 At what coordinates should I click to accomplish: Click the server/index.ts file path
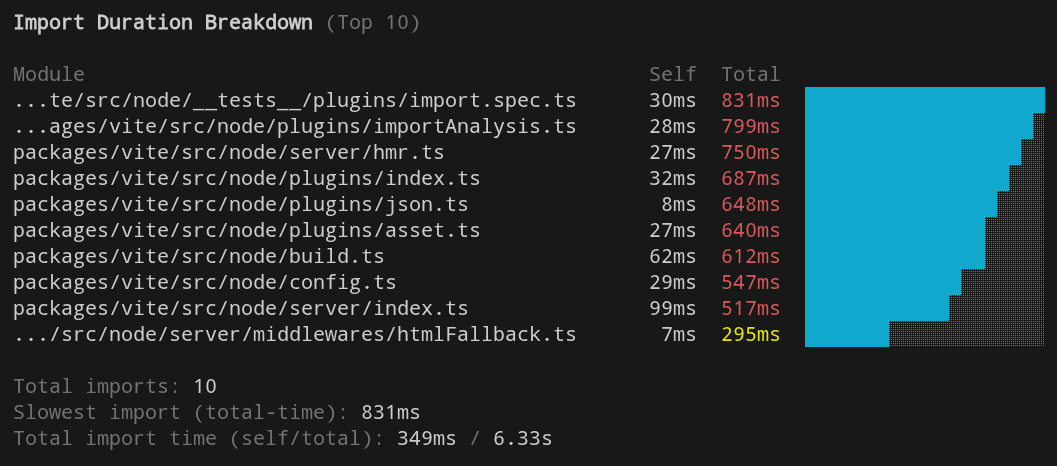pos(240,308)
